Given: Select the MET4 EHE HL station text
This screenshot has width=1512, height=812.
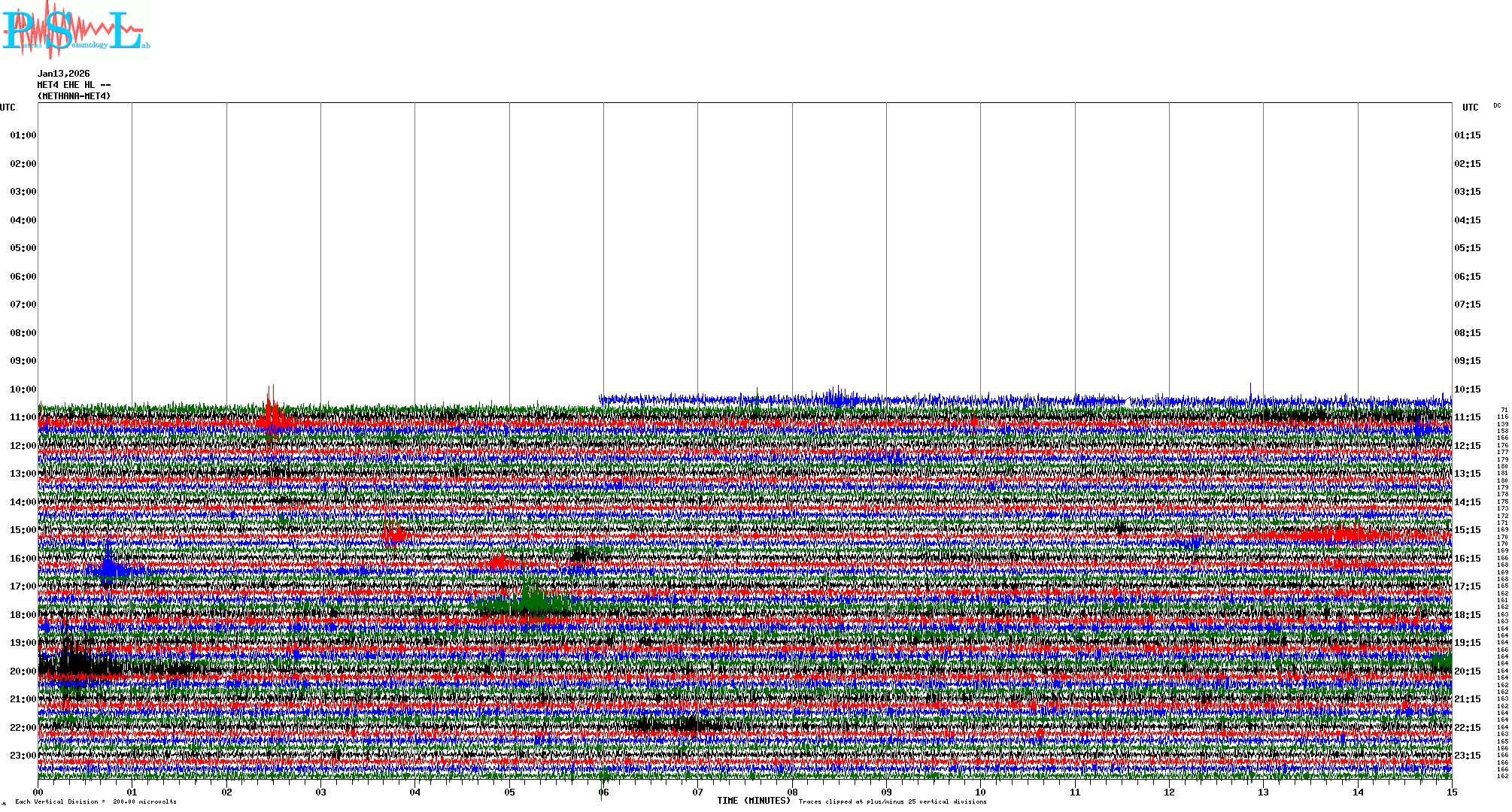Looking at the screenshot, I should pos(74,85).
